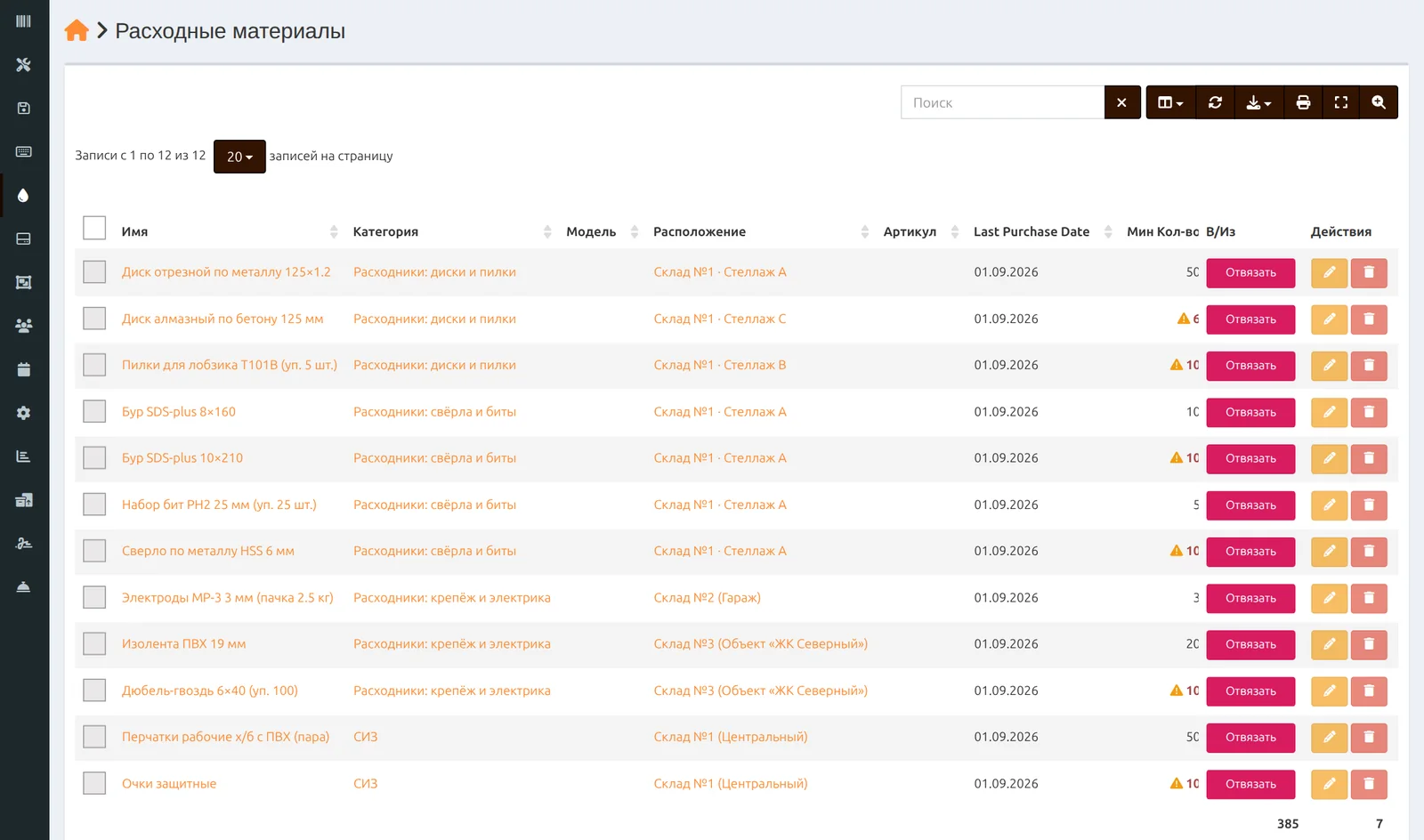Open the columns visibility dropdown
The width and height of the screenshot is (1424, 840).
1170,102
